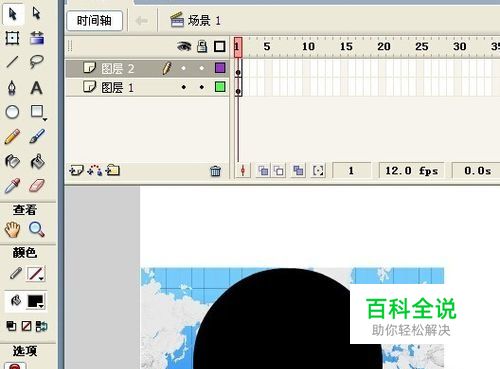
Task: Select the Free Transform tool
Action: (12, 38)
